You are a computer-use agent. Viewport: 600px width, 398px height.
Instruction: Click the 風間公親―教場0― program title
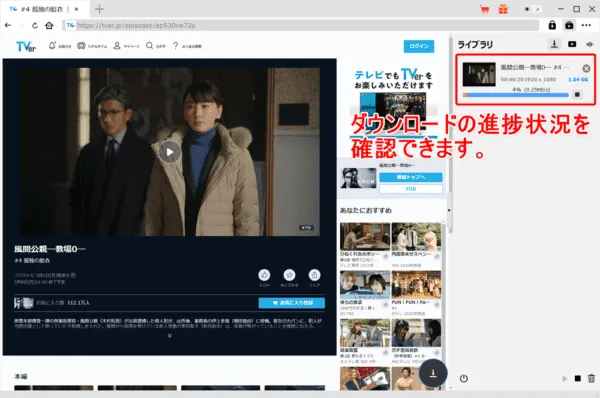(49, 249)
